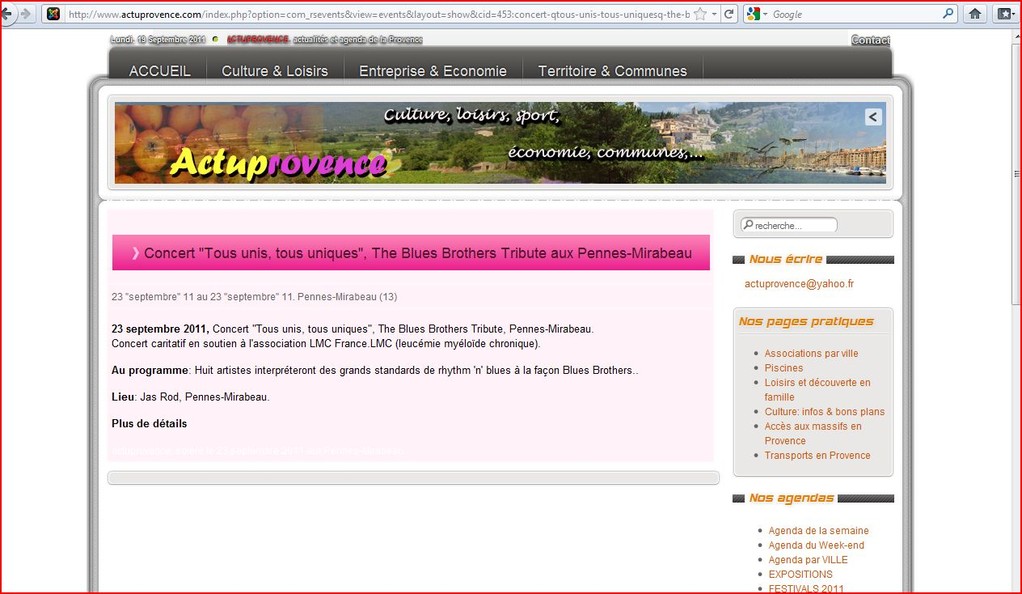This screenshot has width=1022, height=594.
Task: Open address bar history dropdown arrow
Action: coord(714,14)
